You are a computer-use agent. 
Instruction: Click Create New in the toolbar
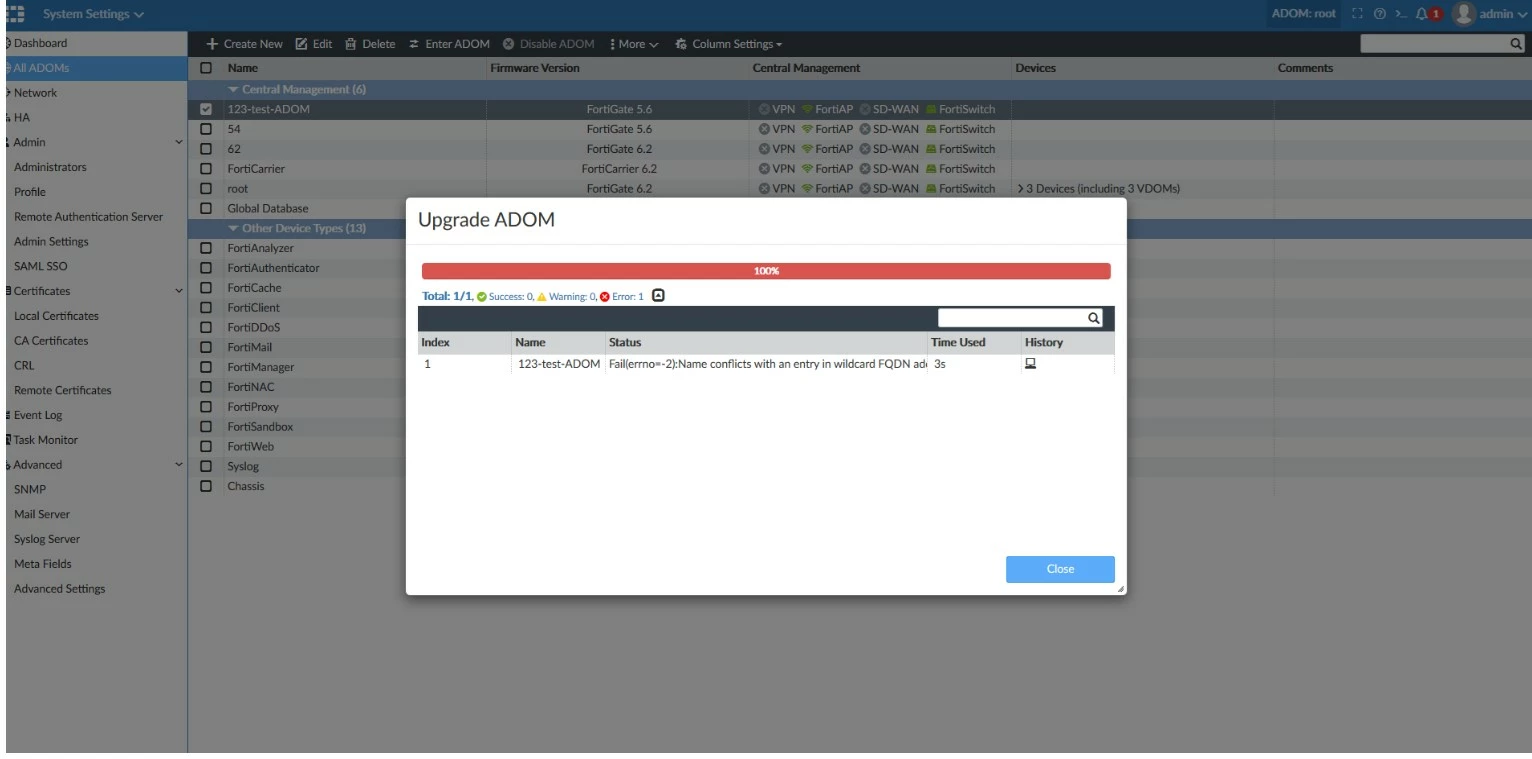(x=245, y=44)
